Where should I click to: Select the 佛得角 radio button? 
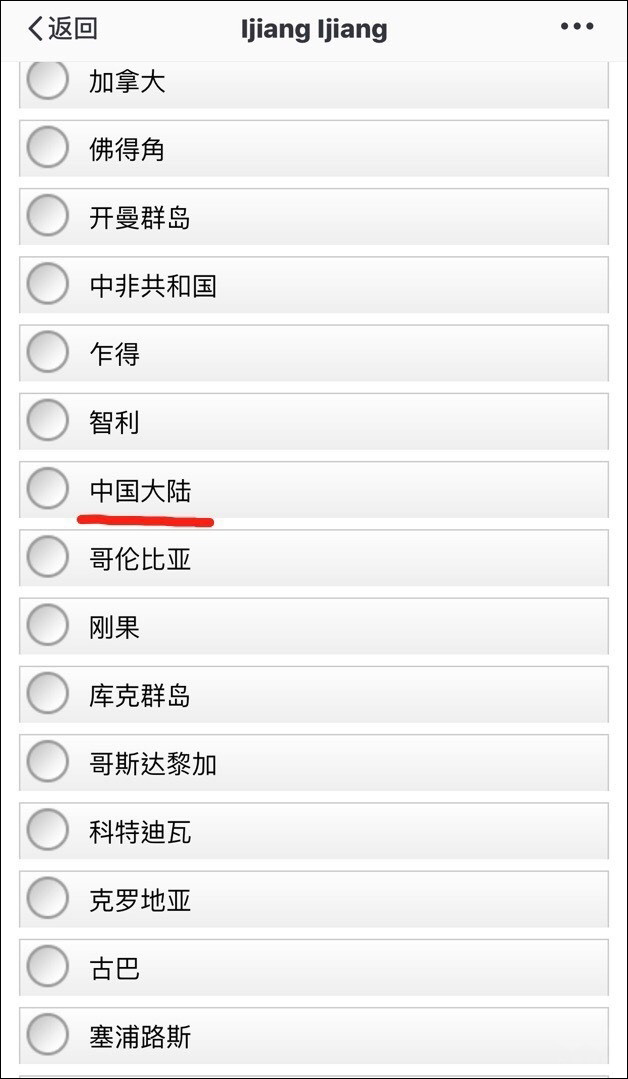click(x=48, y=148)
